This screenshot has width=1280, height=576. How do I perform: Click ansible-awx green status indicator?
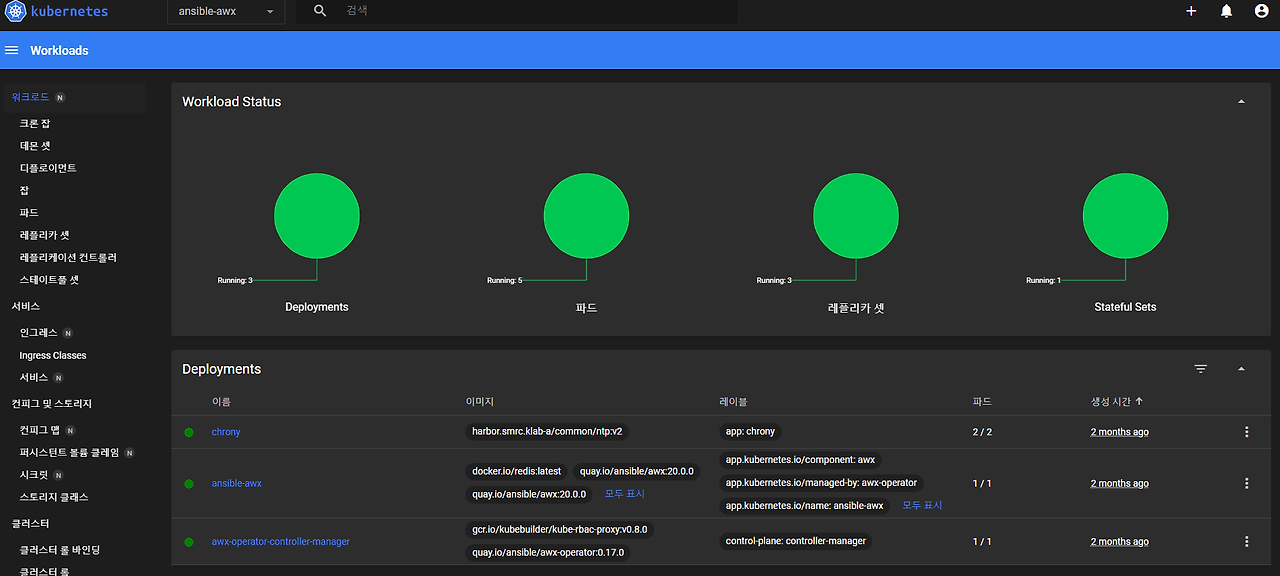pos(188,483)
